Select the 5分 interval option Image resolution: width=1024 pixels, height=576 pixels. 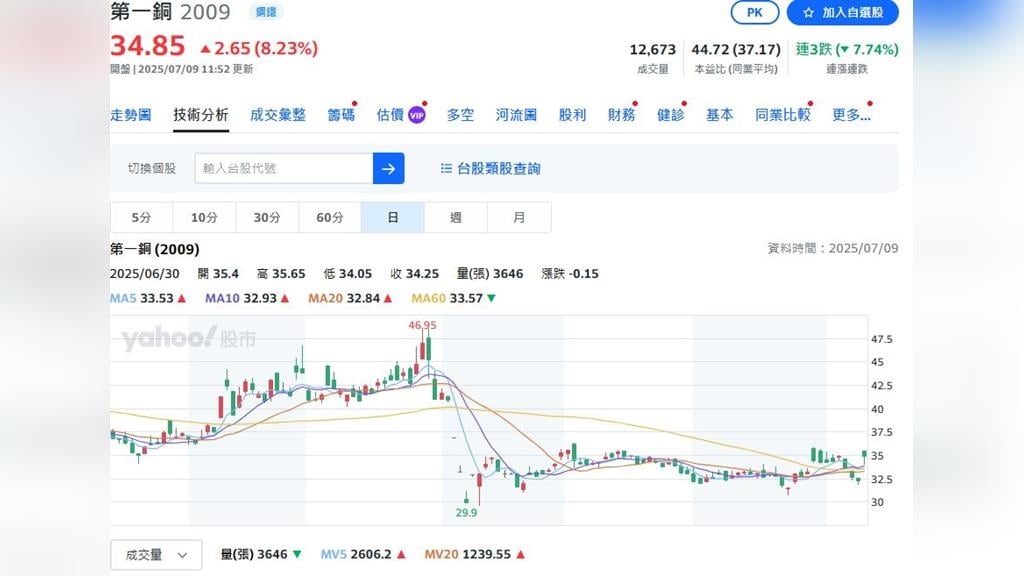(x=141, y=217)
